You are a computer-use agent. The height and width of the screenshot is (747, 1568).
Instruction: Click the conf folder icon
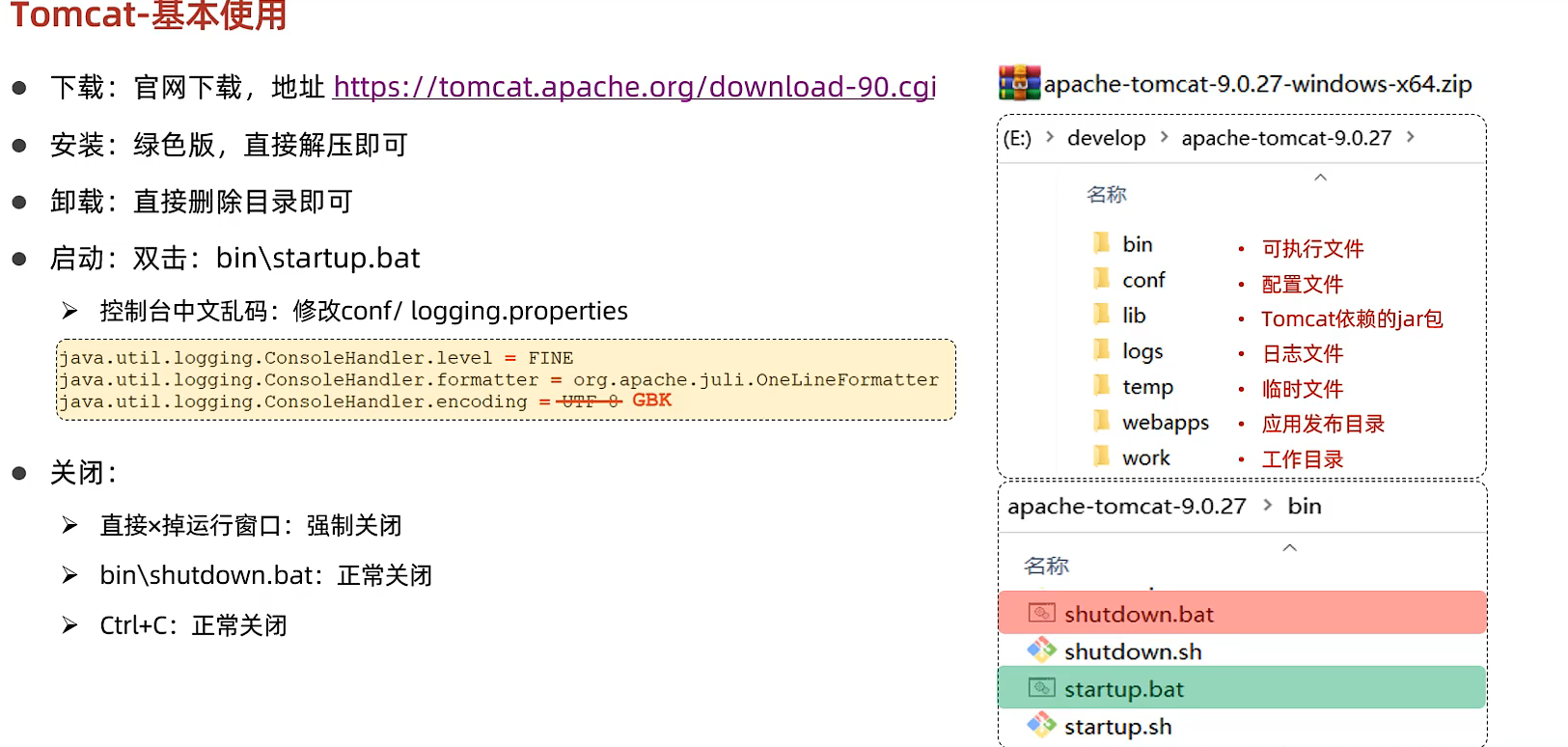tap(1101, 279)
